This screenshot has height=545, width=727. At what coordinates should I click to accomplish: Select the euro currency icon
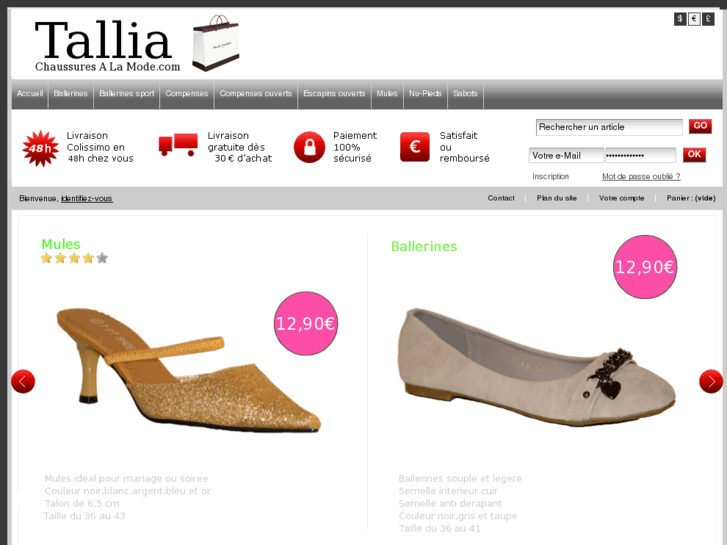(x=694, y=19)
